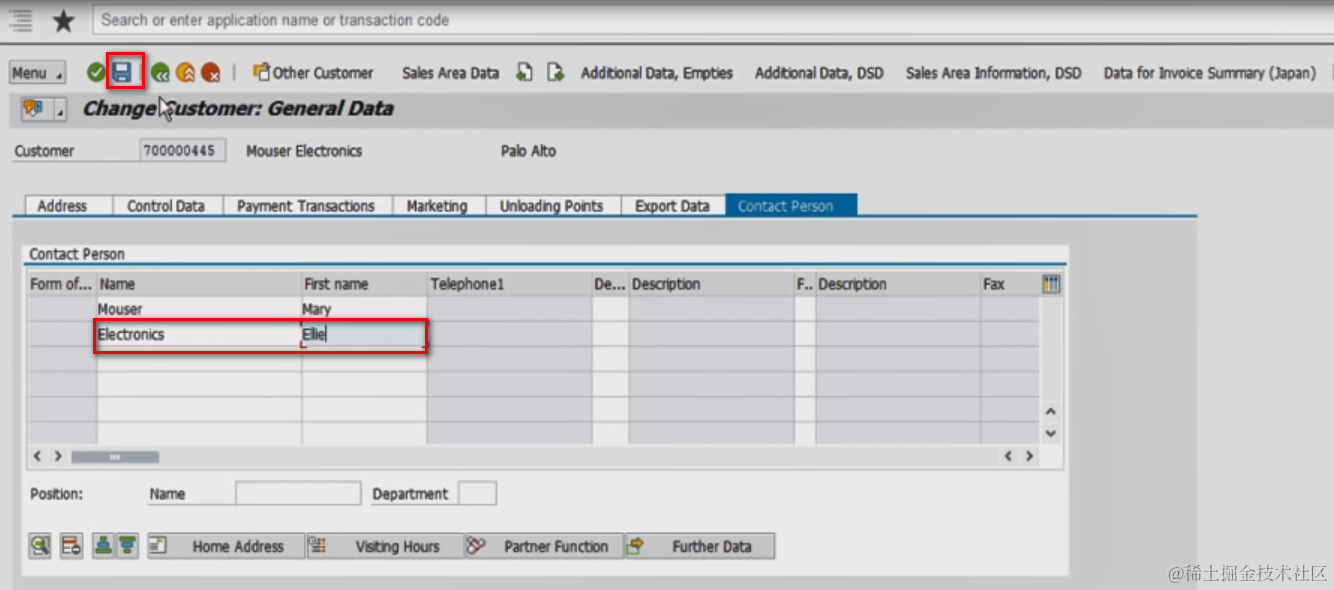Click left arrow of left horizontal scrollbar
The height and width of the screenshot is (590, 1334).
(x=38, y=456)
